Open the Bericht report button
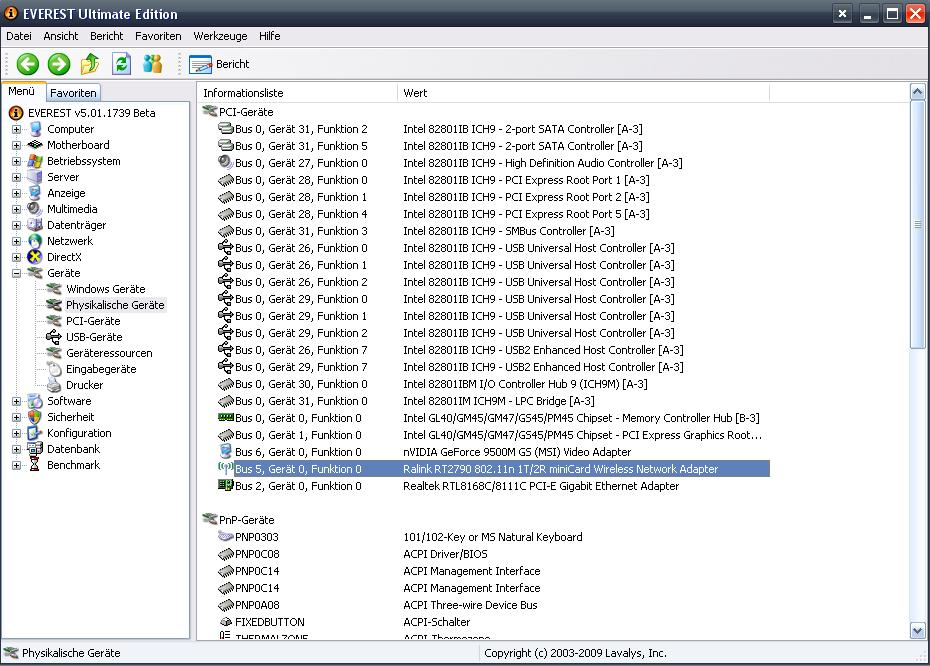The image size is (930, 666). (219, 64)
